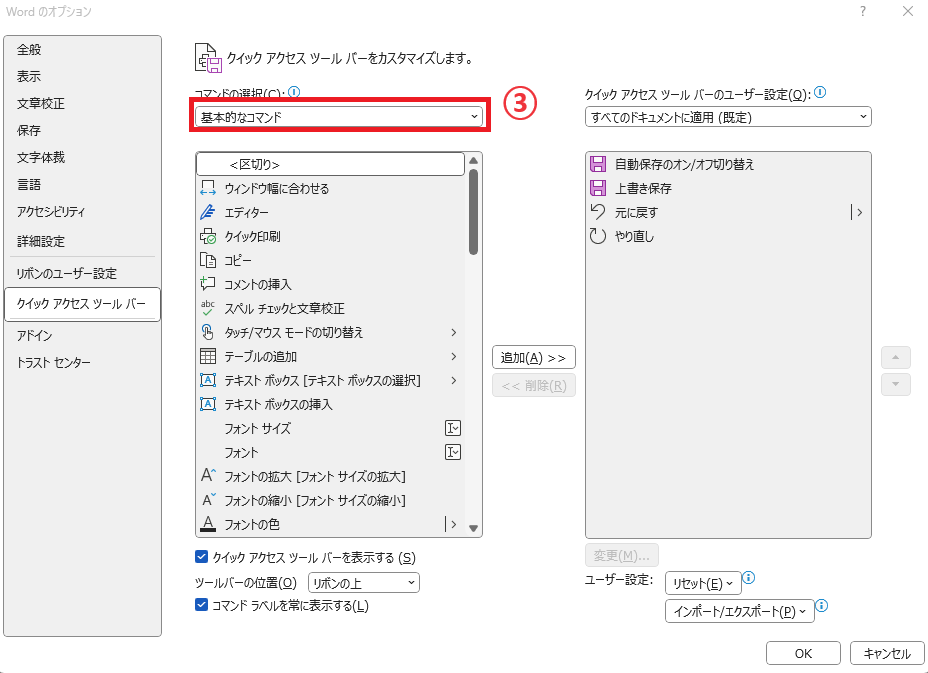Image resolution: width=928 pixels, height=673 pixels.
Task: Click the move up arrow button
Action: coord(895,358)
